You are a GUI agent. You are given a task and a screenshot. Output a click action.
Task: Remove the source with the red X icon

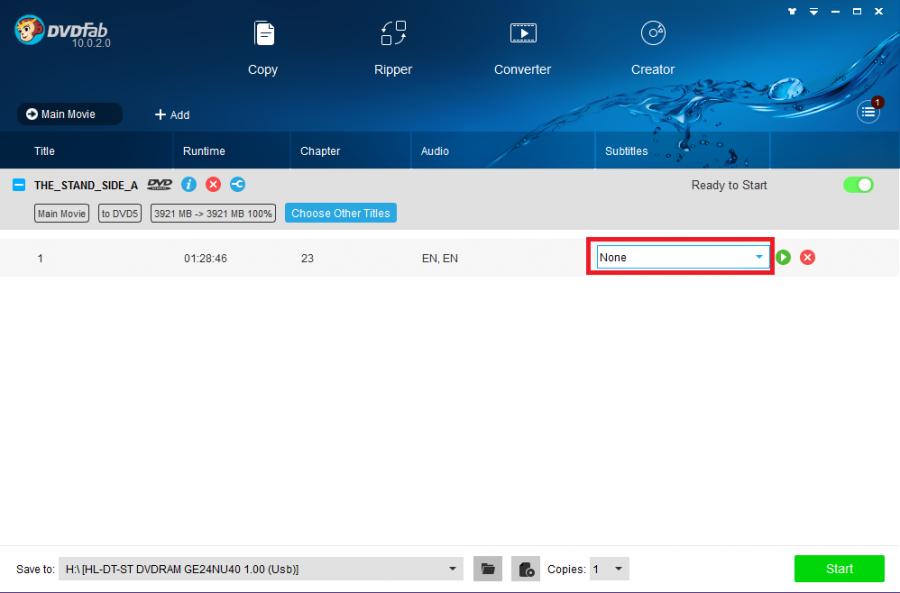tap(213, 185)
